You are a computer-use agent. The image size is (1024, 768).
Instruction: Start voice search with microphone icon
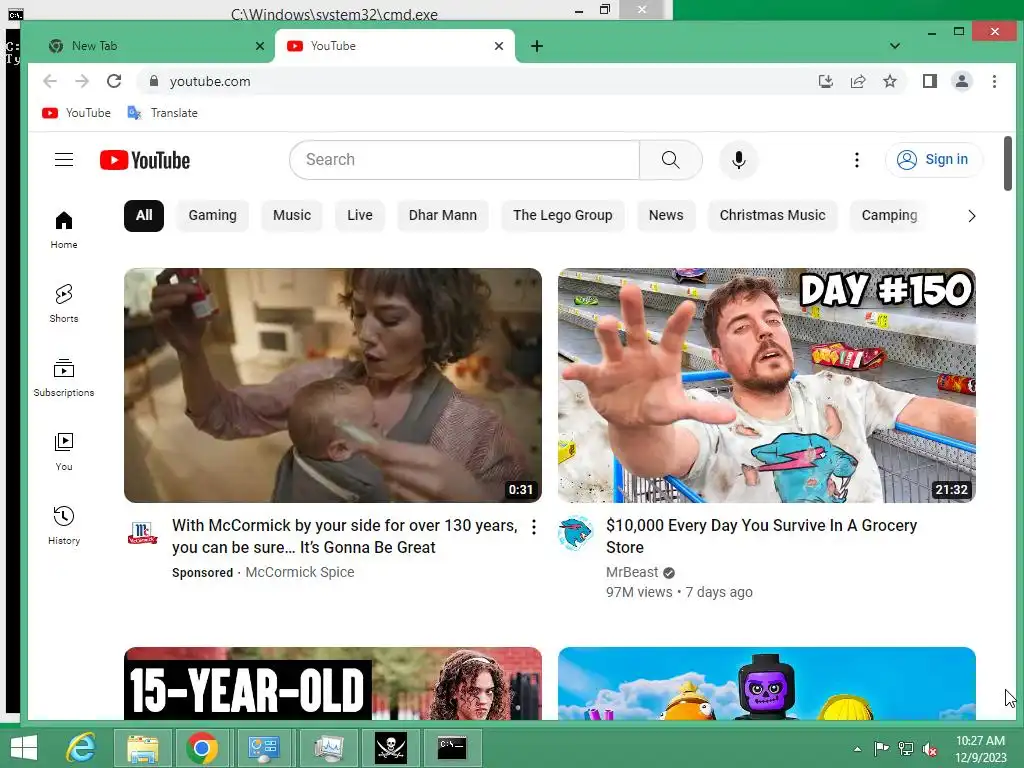coord(739,159)
